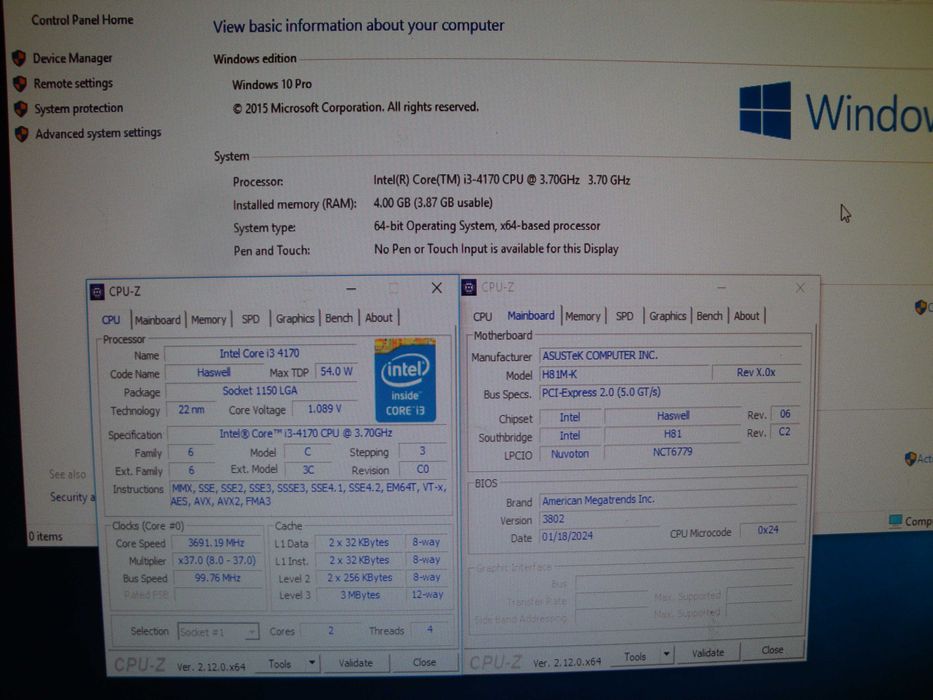Click the 4.00 GB installed memory value
The image size is (933, 700).
click(433, 203)
